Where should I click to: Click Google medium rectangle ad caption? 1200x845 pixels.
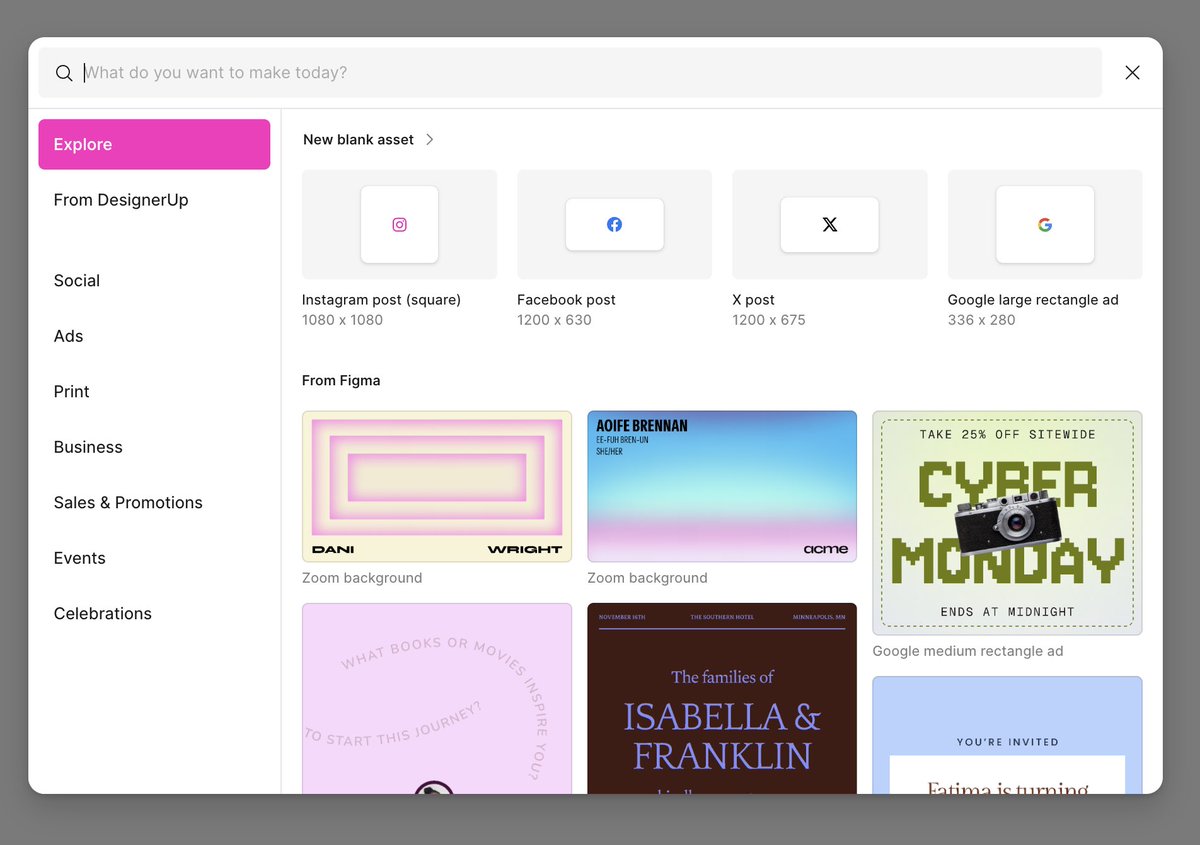(968, 651)
